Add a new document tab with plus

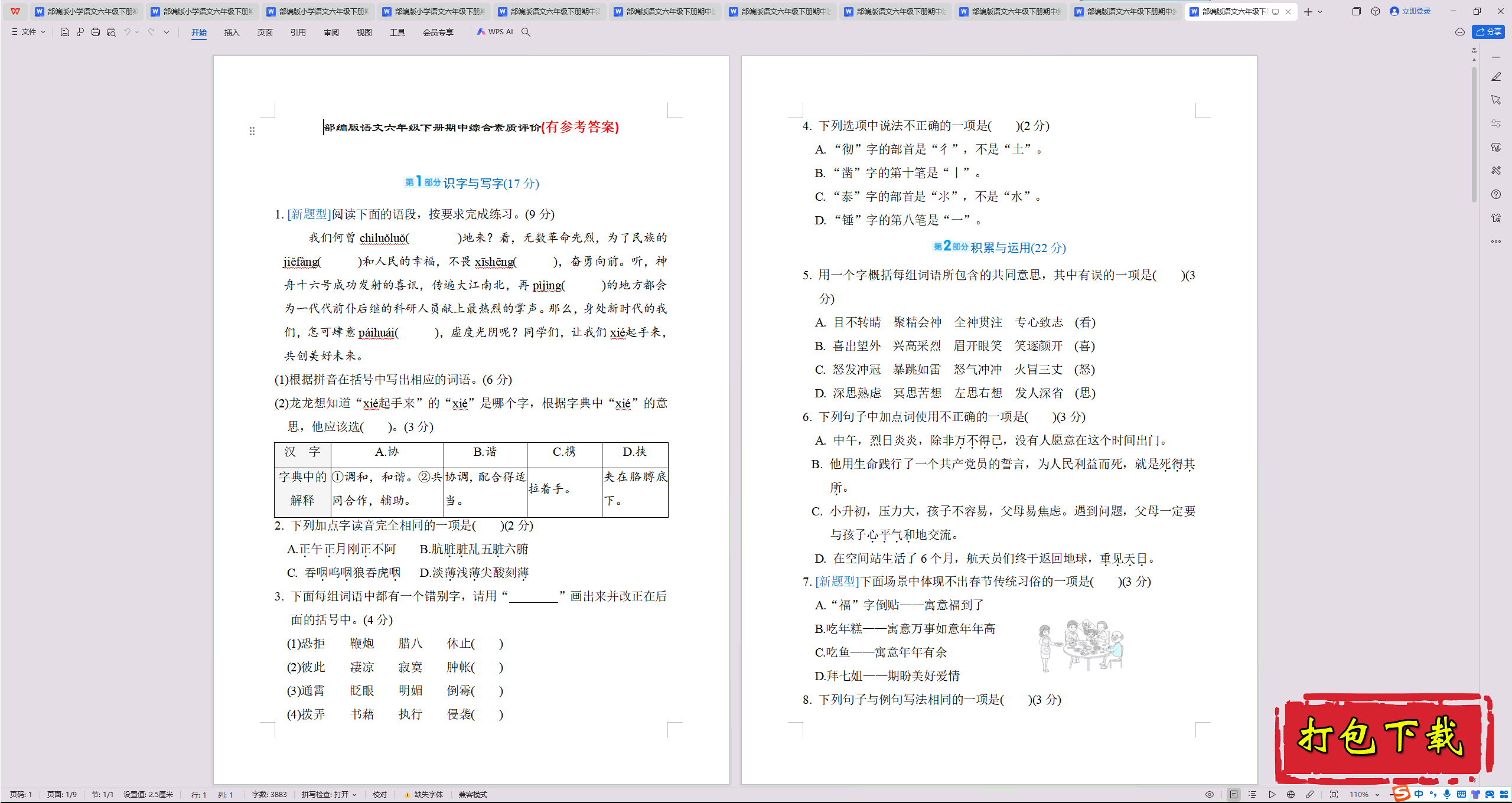(x=1308, y=11)
